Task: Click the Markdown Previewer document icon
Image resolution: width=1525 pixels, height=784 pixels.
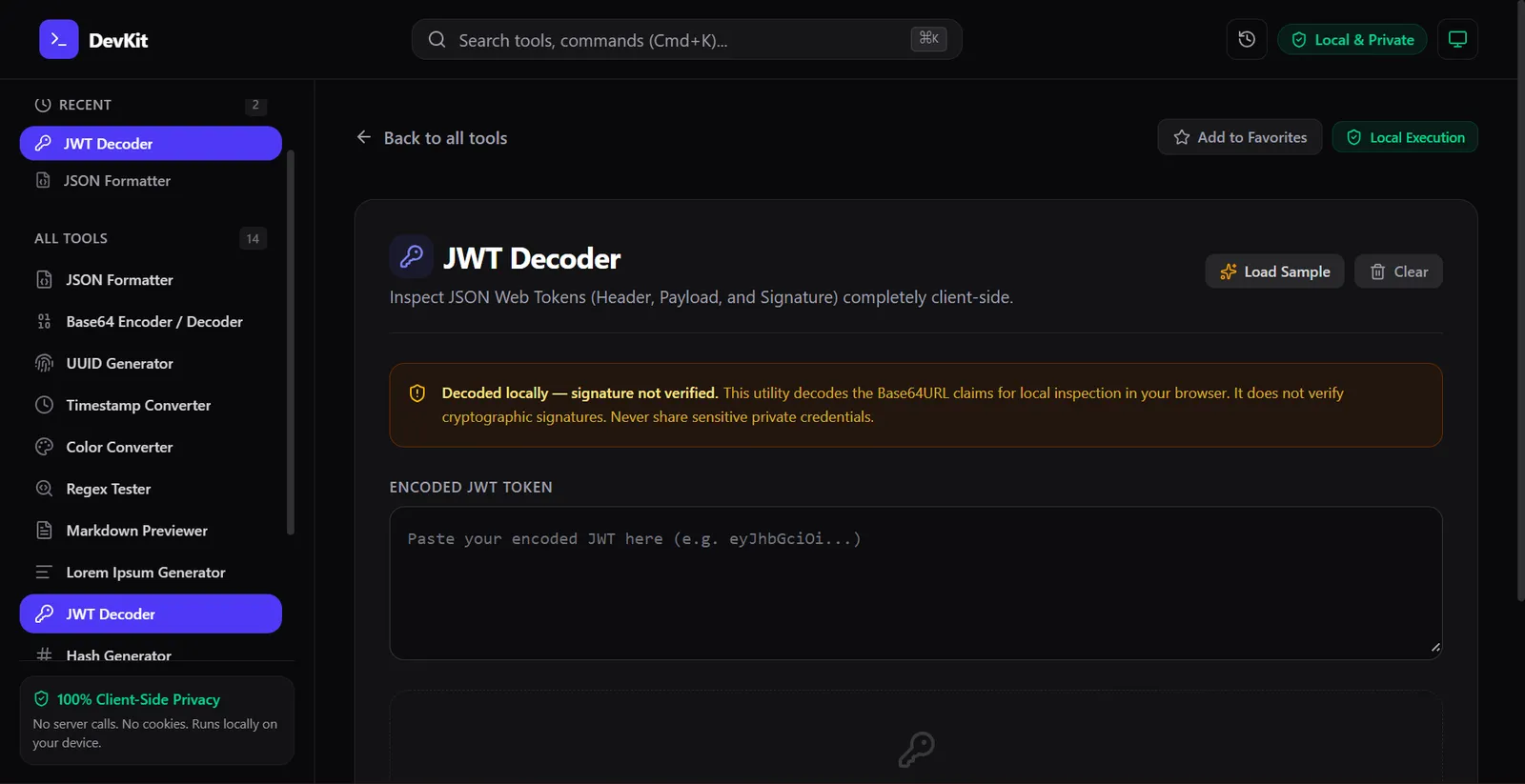Action: coord(44,531)
